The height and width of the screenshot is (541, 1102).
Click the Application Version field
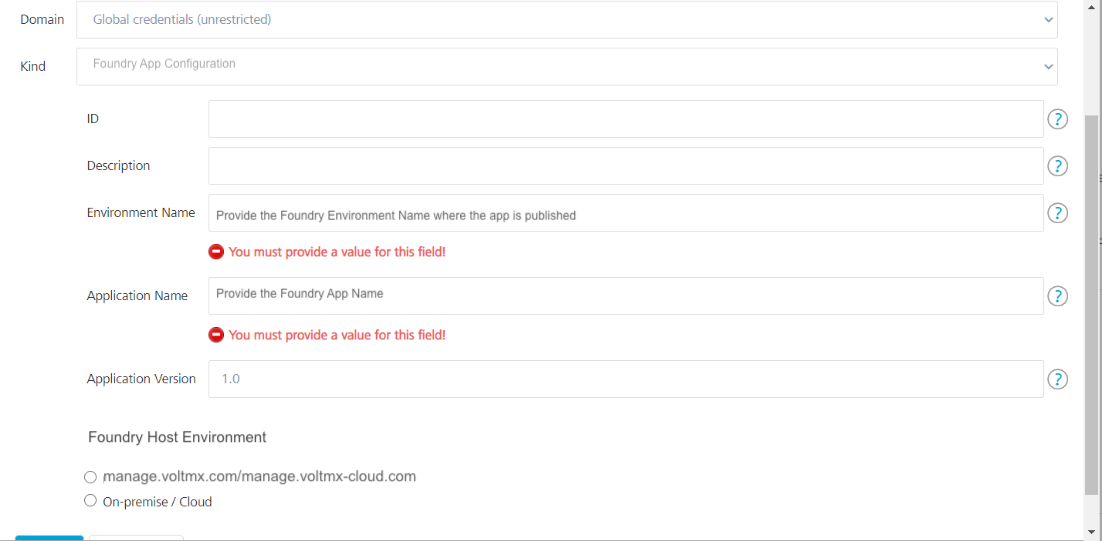pos(625,379)
